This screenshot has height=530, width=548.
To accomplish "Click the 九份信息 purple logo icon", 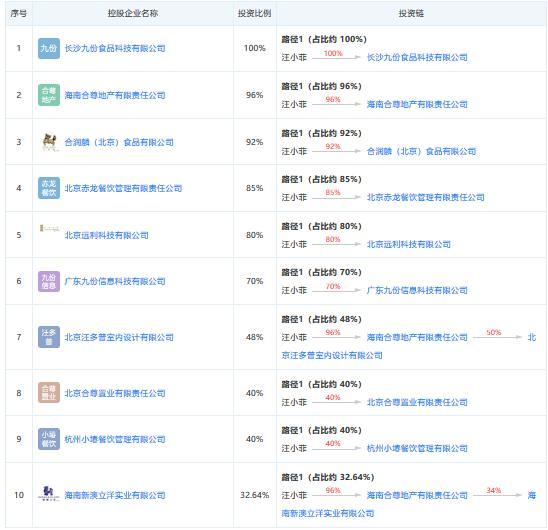I will [x=49, y=281].
